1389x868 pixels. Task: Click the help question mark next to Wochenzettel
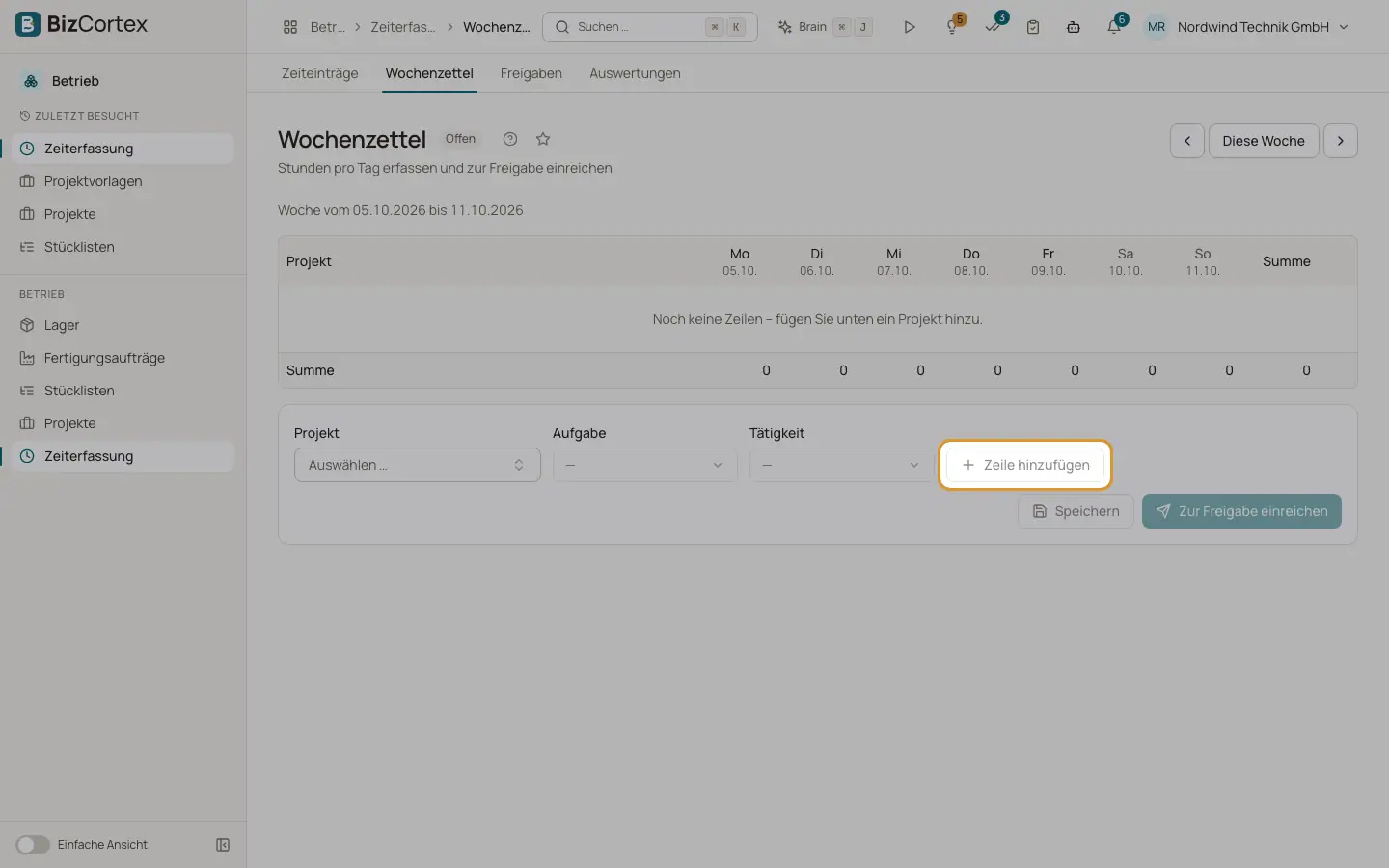pyautogui.click(x=510, y=139)
